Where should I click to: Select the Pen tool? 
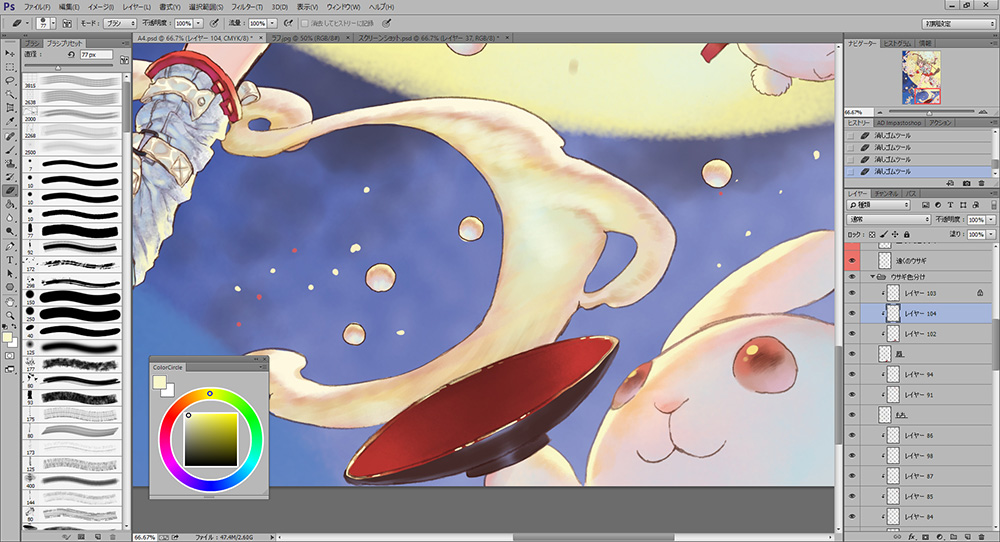10,246
